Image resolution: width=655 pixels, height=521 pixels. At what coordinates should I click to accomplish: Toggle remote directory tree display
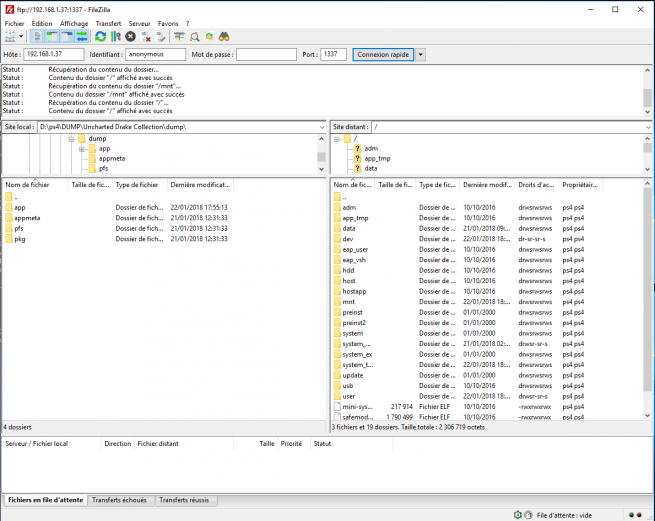67,37
